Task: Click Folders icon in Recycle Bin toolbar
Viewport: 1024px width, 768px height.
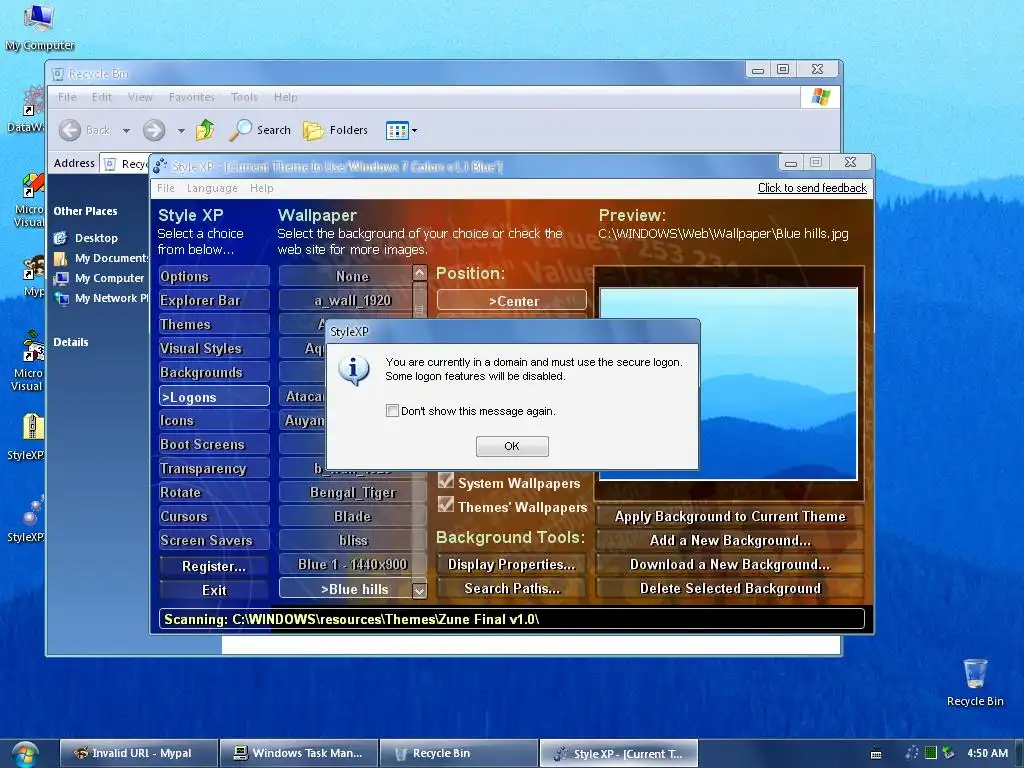Action: (313, 130)
